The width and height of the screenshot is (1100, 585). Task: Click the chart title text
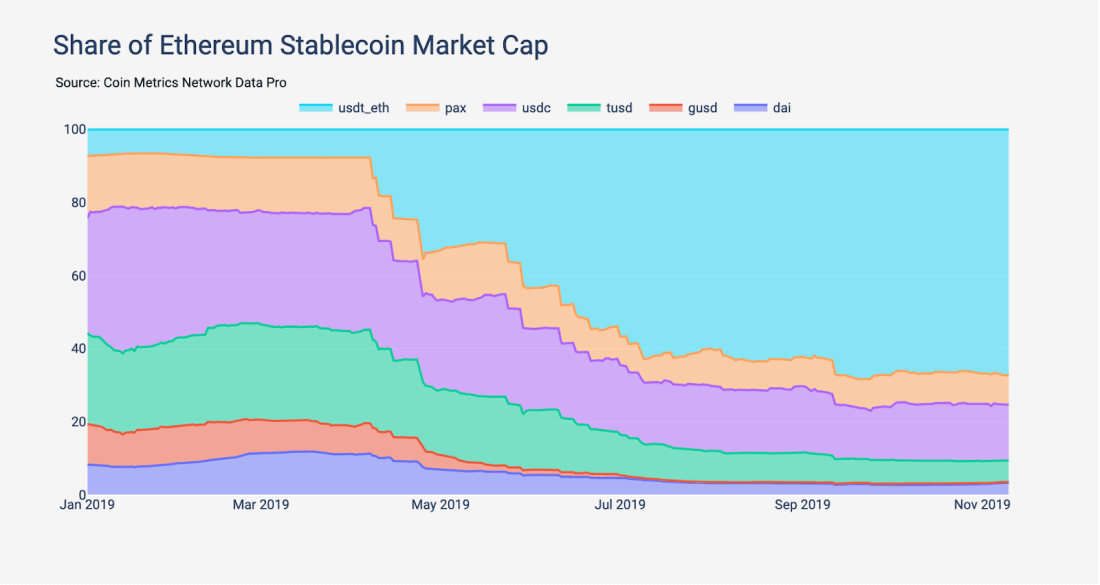[300, 46]
